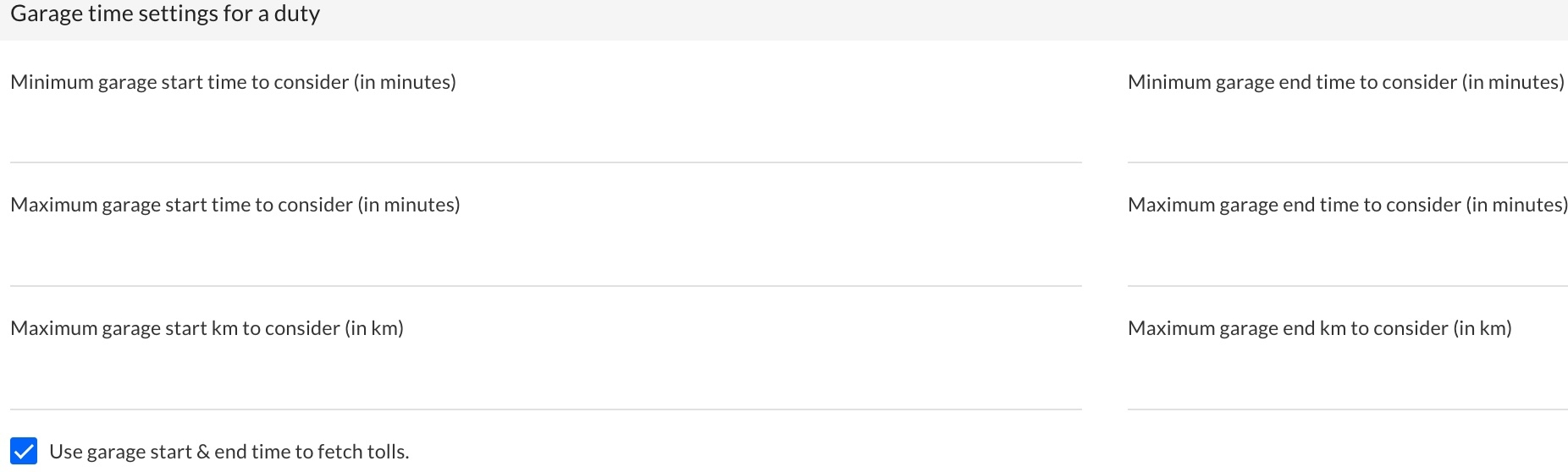Click the blue checkmark icon beside the tolls option
Viewport: 1568px width, 472px height.
[24, 452]
